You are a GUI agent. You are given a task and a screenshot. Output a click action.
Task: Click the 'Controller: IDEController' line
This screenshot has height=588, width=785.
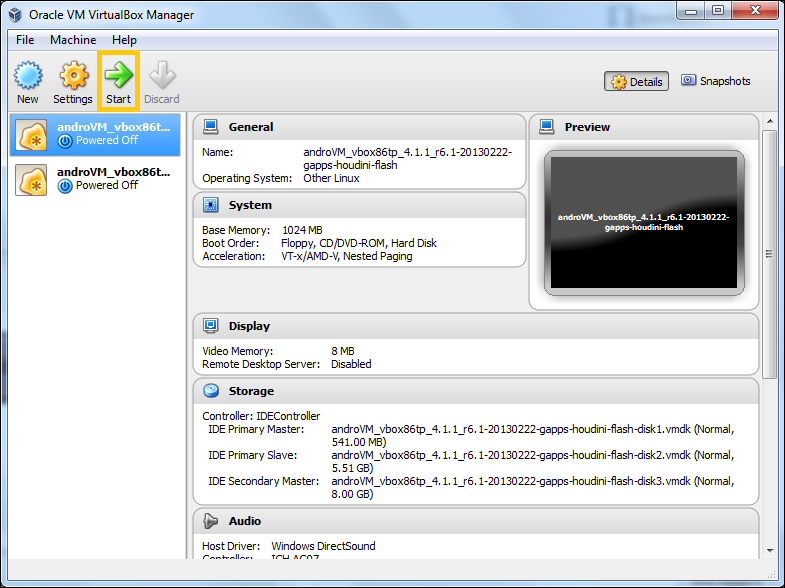point(261,416)
